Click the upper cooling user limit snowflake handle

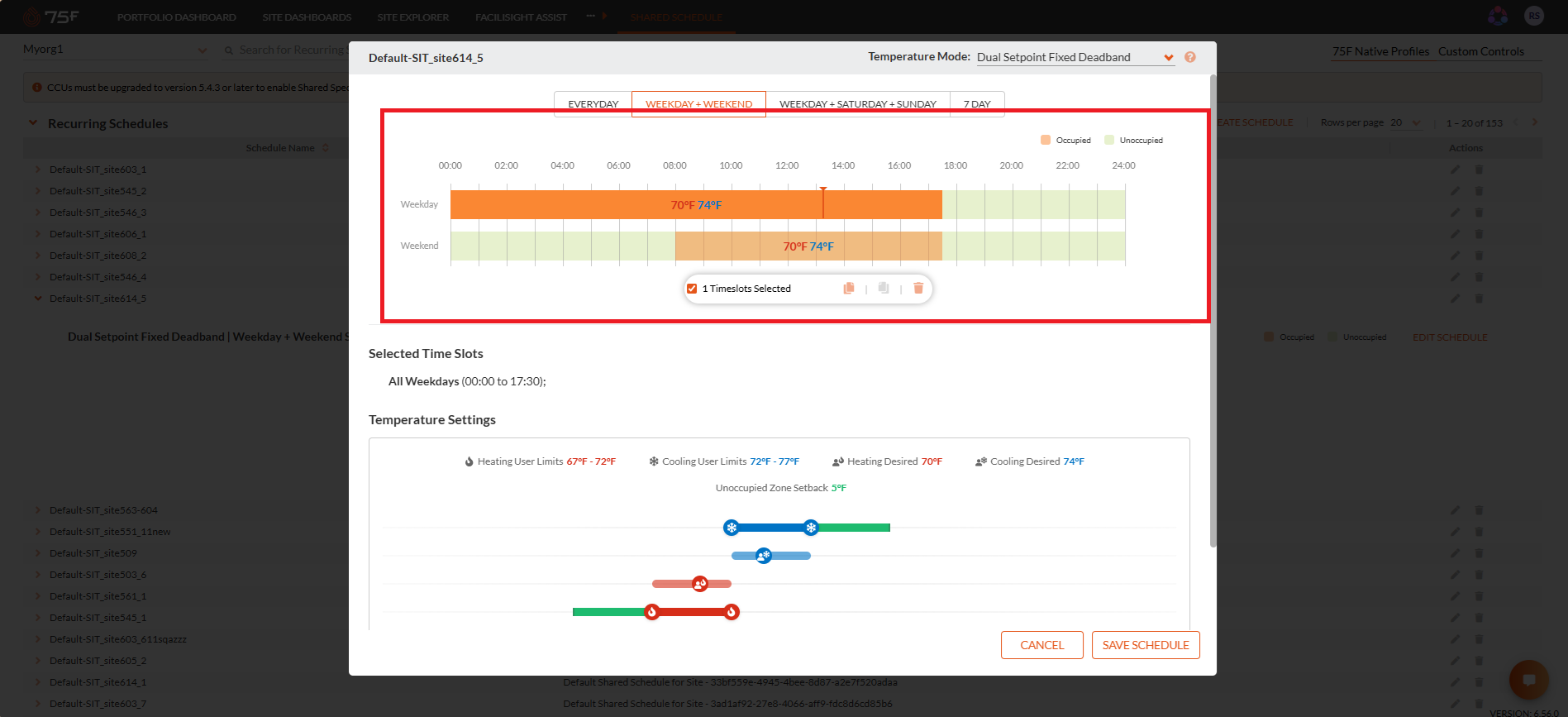(x=811, y=528)
